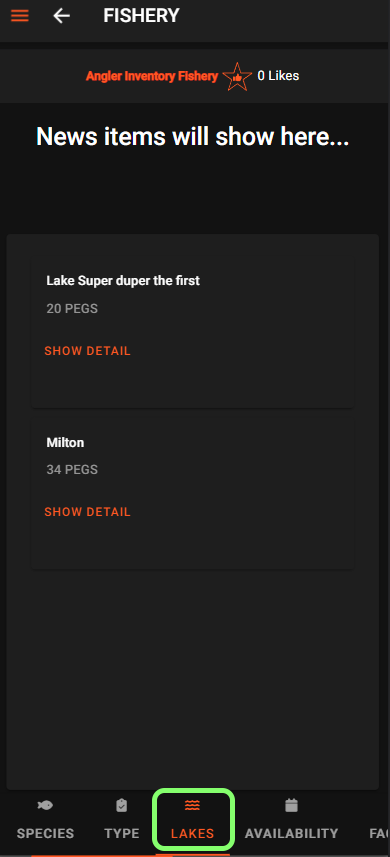
Task: Open the partially visible FAQ tab
Action: pyautogui.click(x=380, y=833)
